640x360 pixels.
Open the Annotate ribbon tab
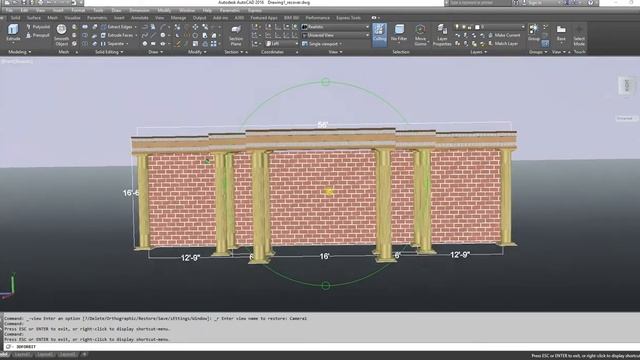[x=140, y=18]
